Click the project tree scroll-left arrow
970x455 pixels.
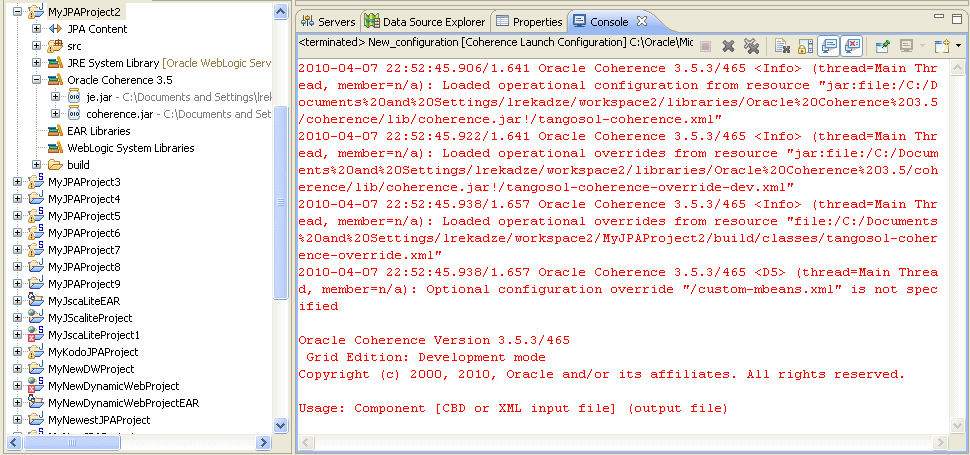click(15, 442)
